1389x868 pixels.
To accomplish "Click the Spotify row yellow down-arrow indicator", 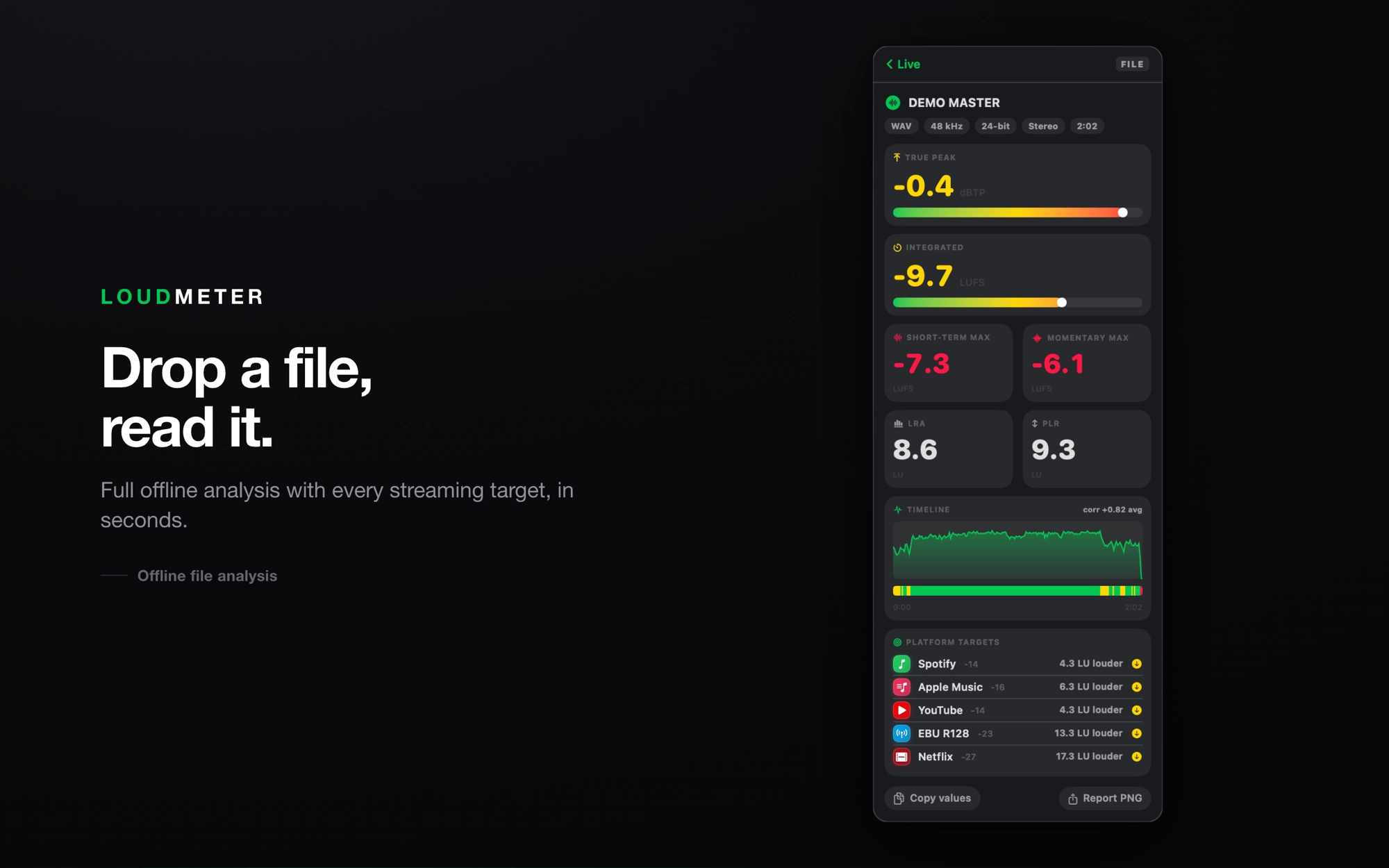I will click(x=1136, y=664).
